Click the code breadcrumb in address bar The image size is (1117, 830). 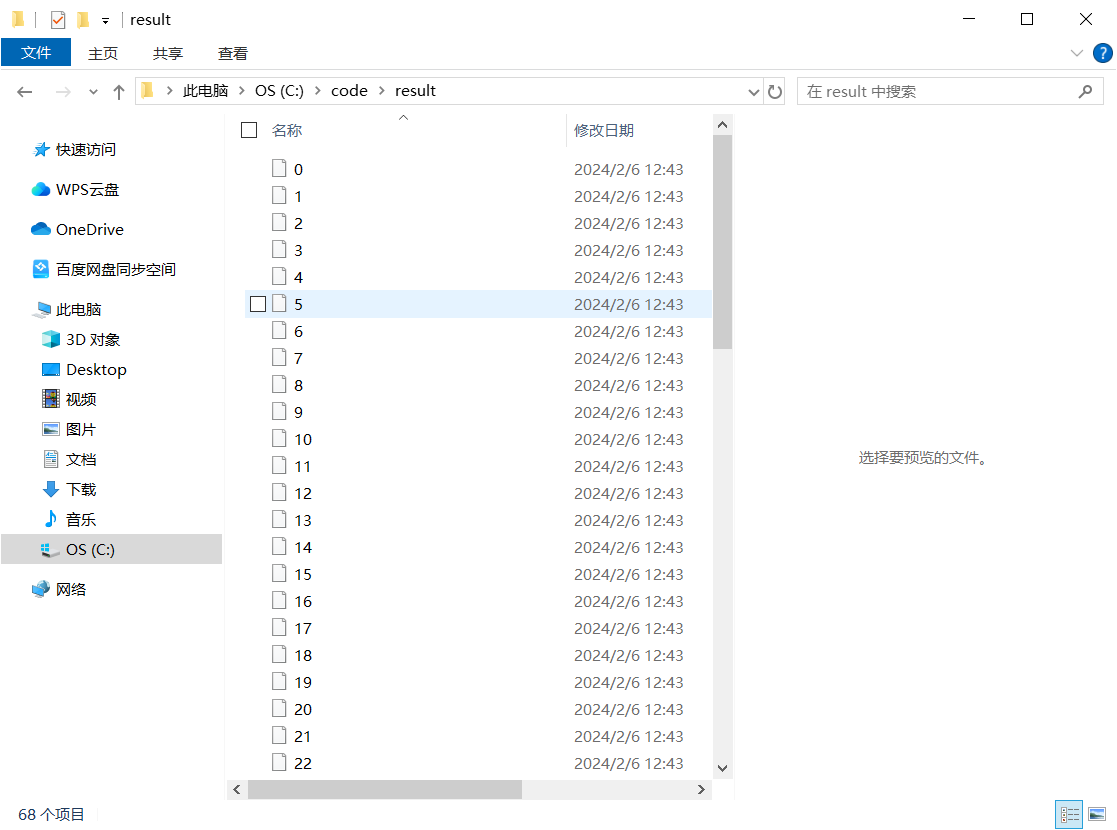[349, 90]
